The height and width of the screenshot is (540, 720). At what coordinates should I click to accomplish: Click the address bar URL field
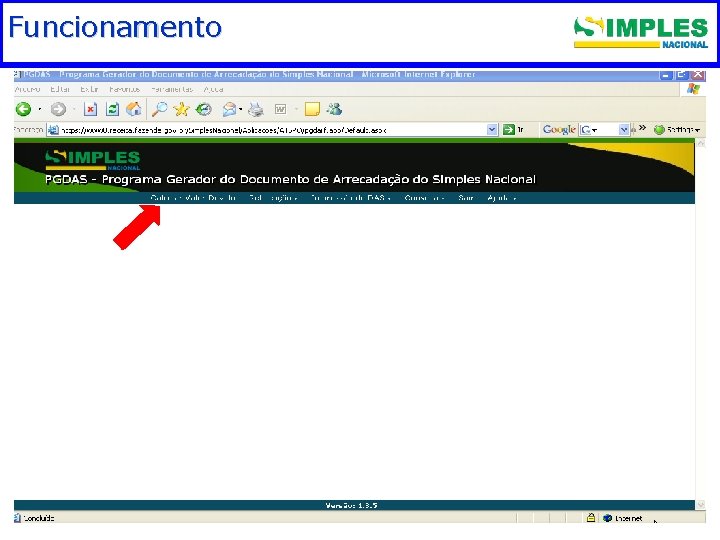[273, 130]
